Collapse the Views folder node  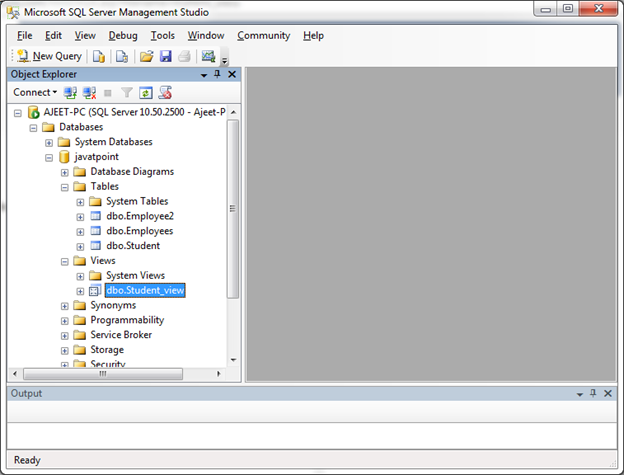(64, 262)
